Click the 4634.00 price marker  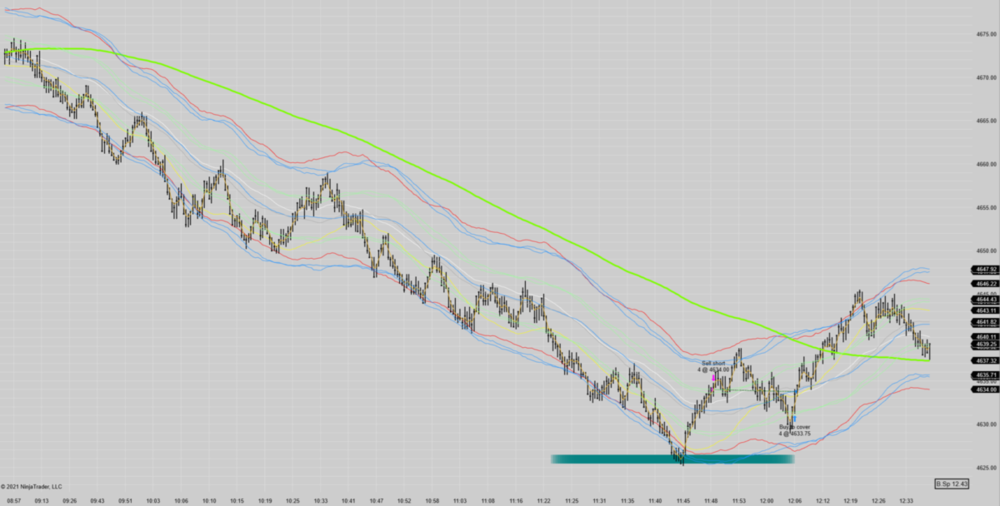click(984, 389)
